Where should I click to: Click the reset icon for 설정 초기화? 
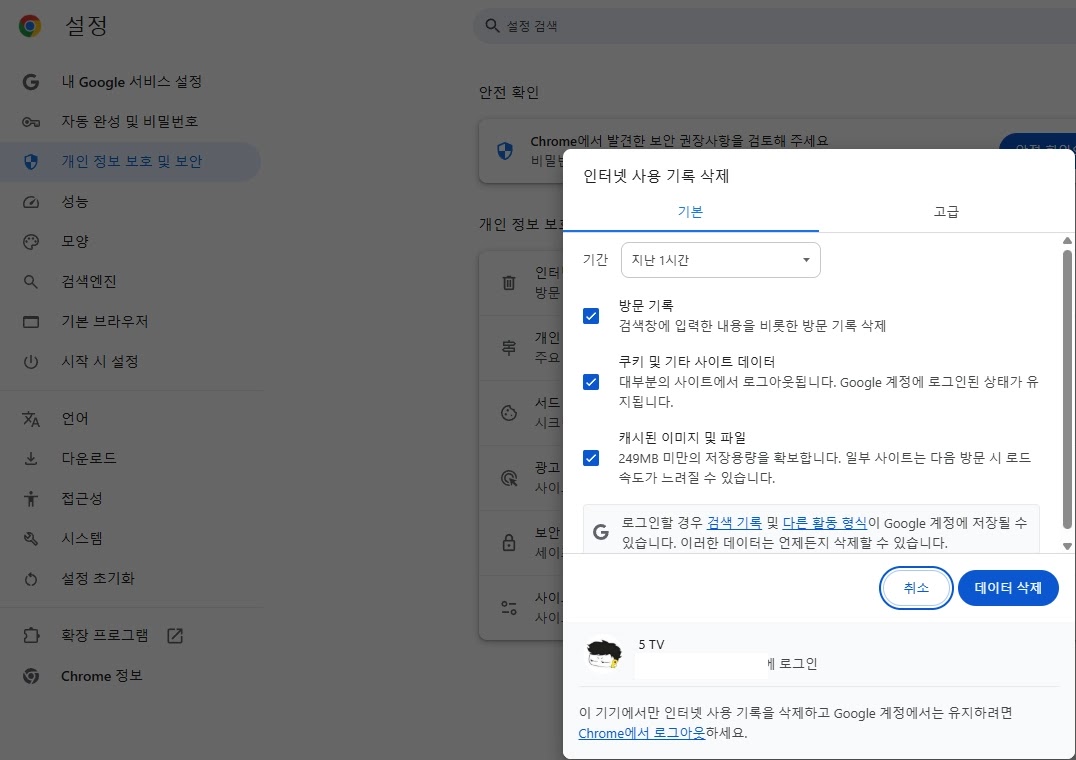(31, 579)
